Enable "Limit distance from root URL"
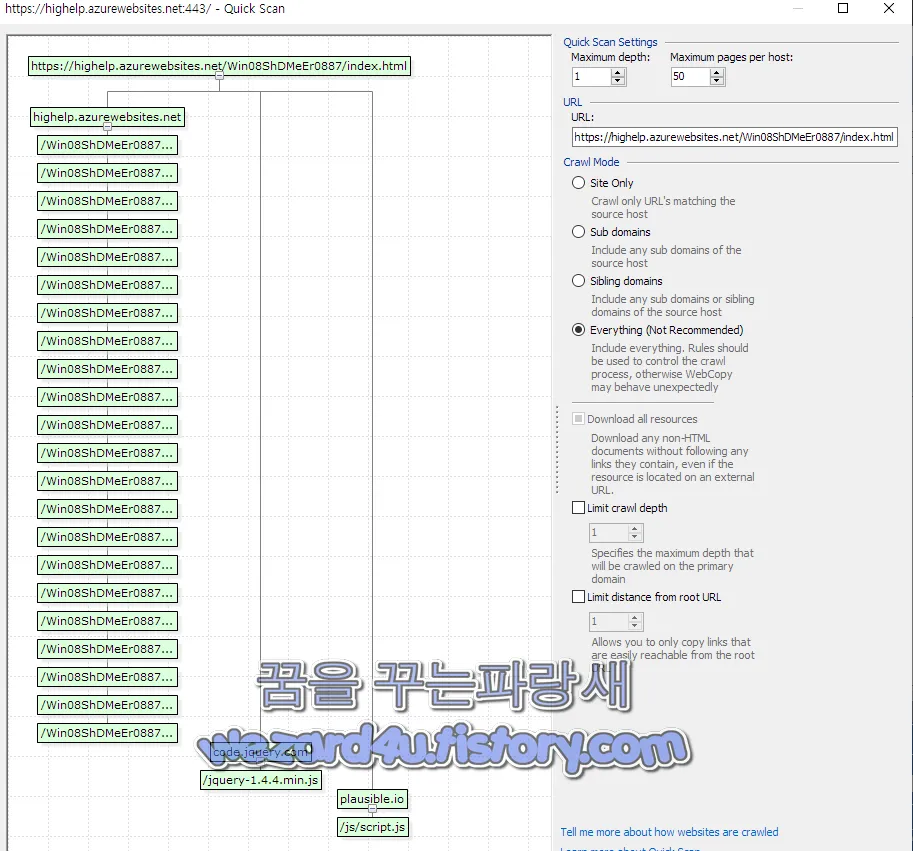The image size is (913, 851). click(x=577, y=596)
